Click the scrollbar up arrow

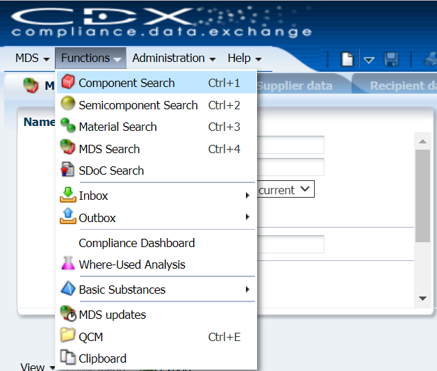click(423, 141)
